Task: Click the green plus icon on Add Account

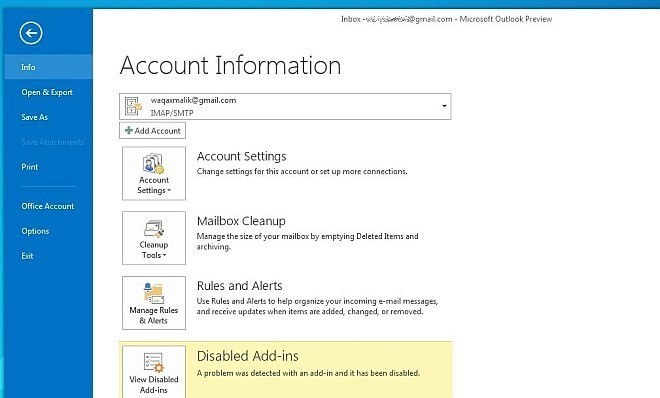Action: pos(129,130)
